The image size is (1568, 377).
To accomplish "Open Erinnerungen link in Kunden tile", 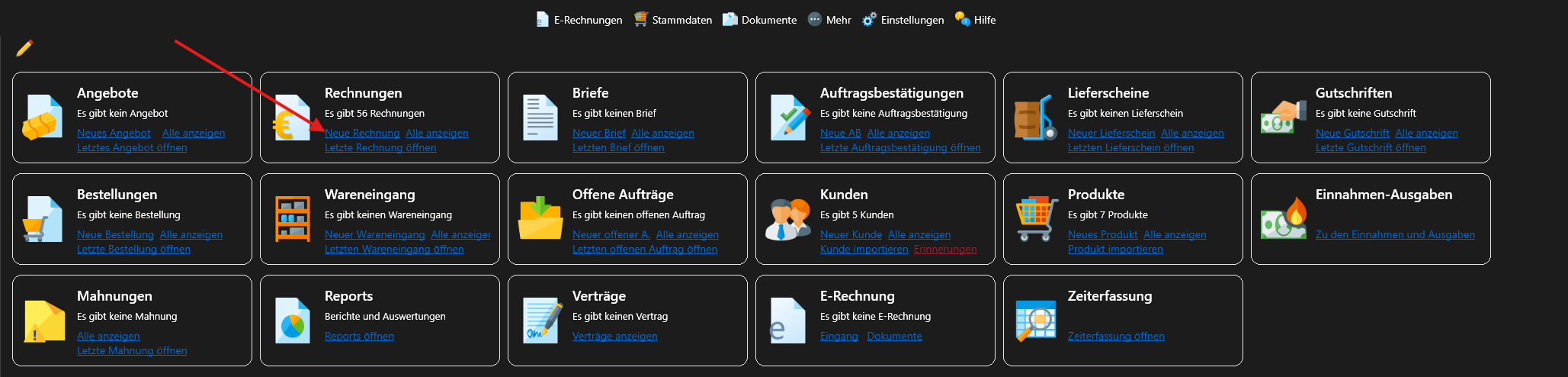I will click(945, 249).
